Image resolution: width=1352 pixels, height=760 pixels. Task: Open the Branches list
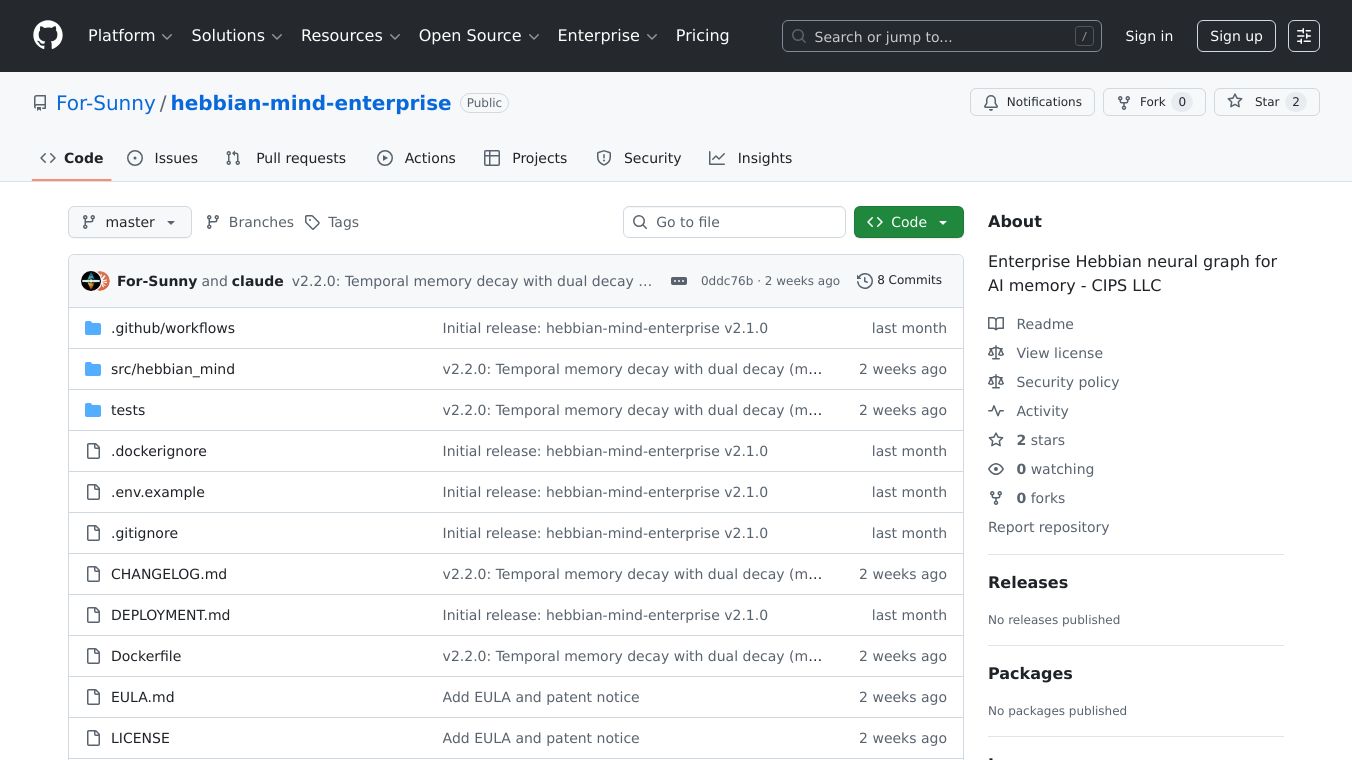pyautogui.click(x=250, y=222)
